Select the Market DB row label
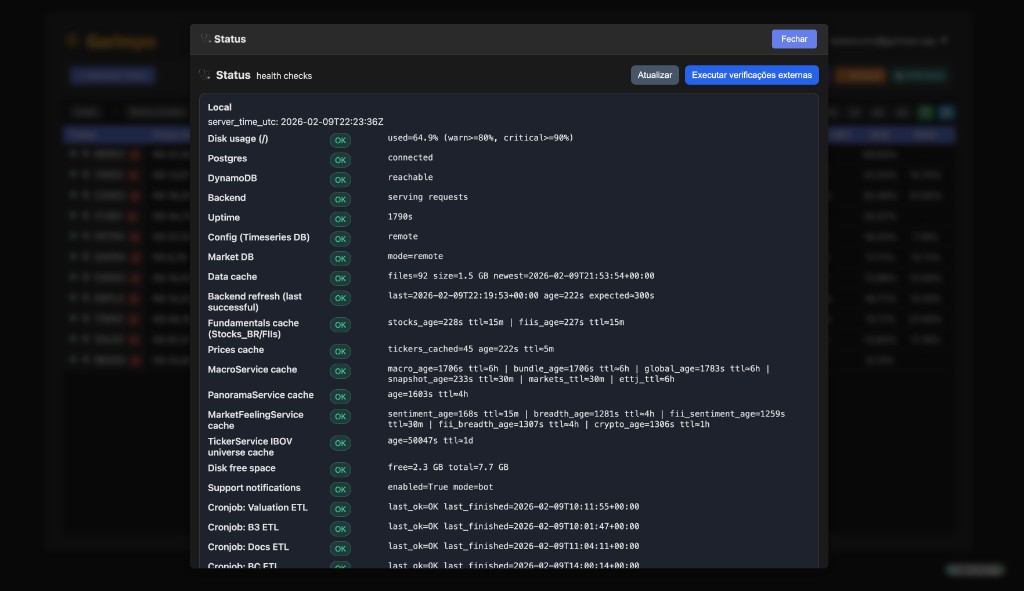 tap(231, 257)
